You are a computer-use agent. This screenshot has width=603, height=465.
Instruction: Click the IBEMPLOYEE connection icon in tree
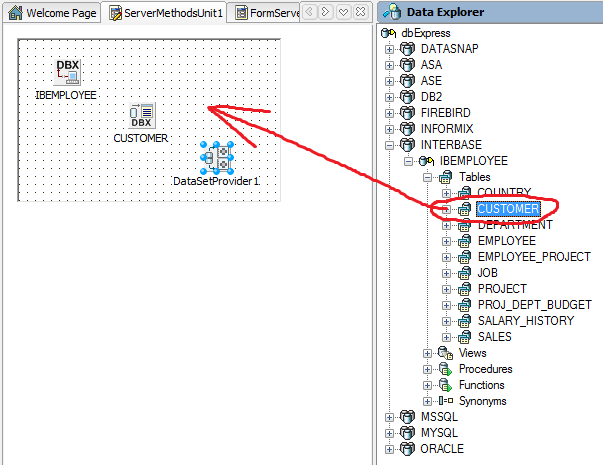click(x=426, y=161)
